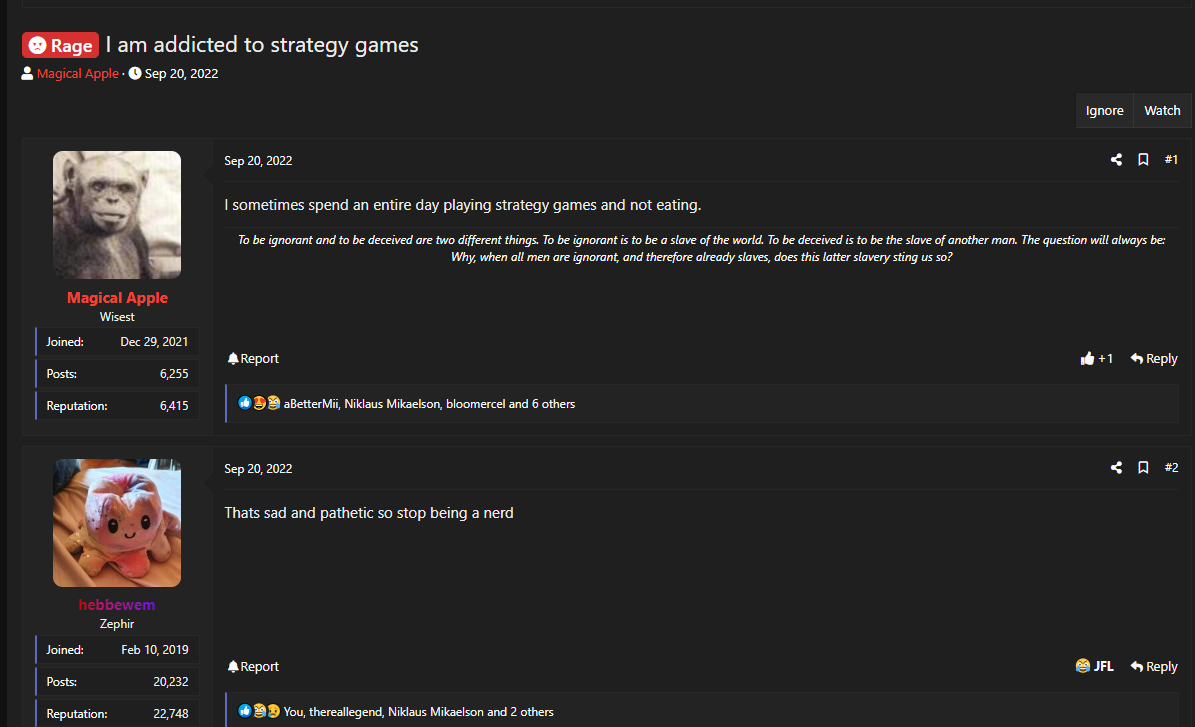Click reaction emoji icons on post #2
Viewport: 1195px width, 727px height.
pos(259,711)
